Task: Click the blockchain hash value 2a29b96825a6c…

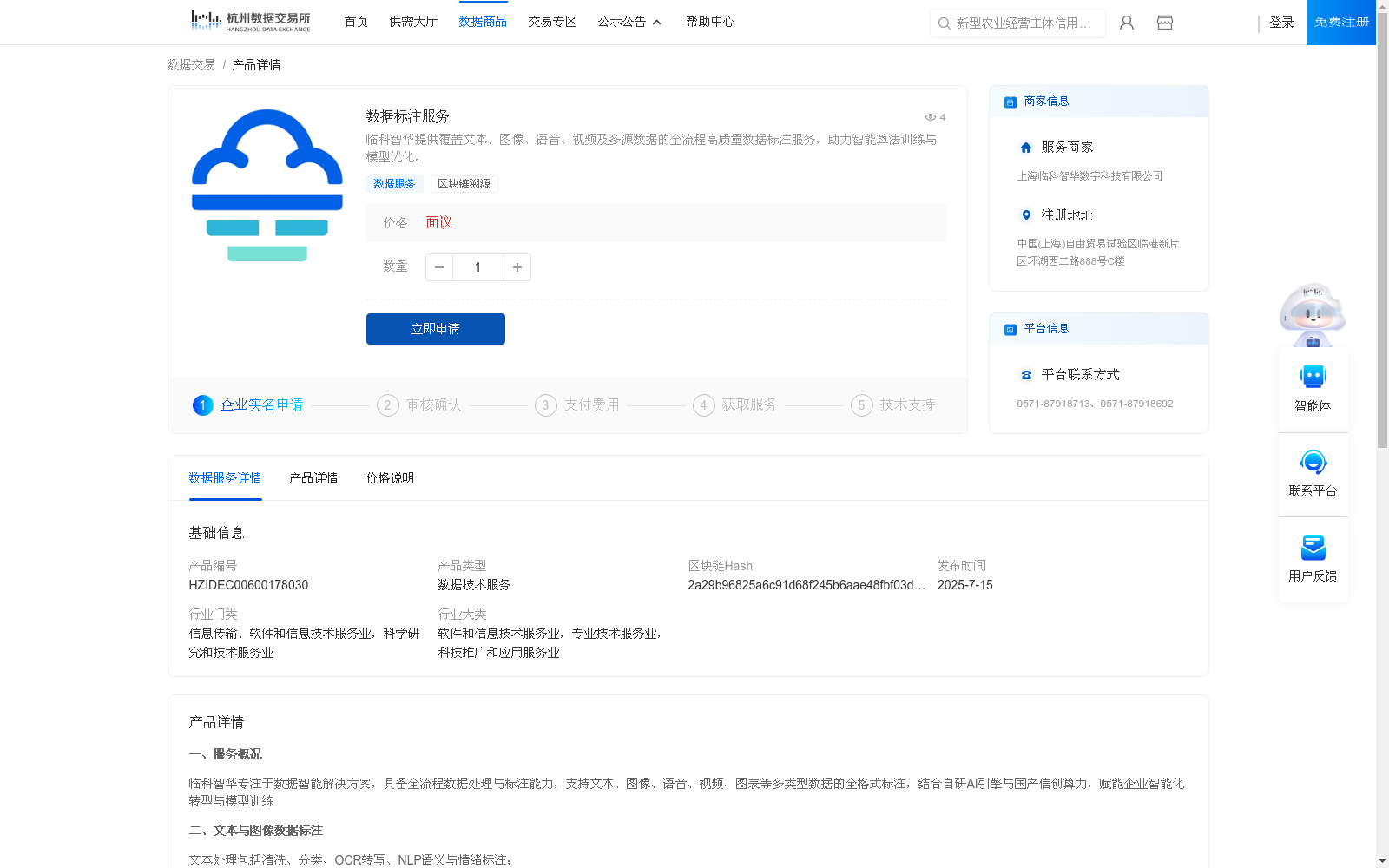Action: pos(806,585)
